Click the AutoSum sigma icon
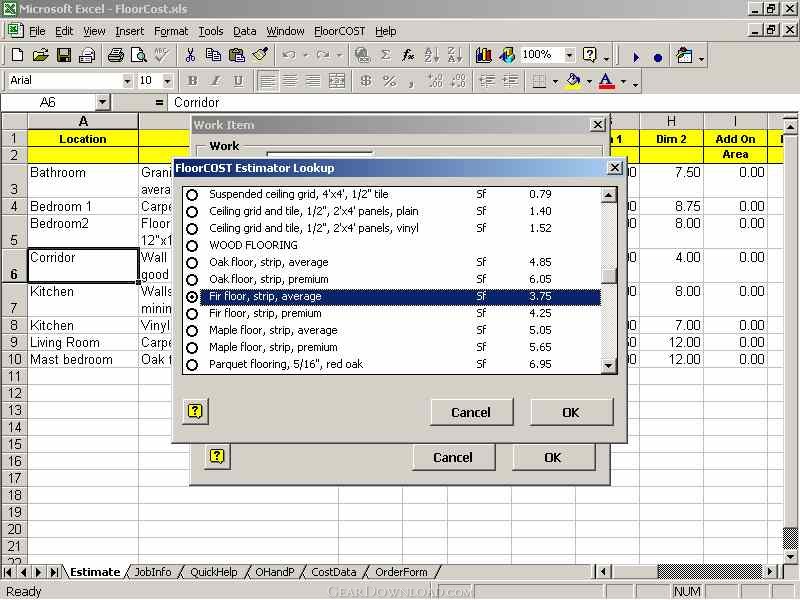This screenshot has height=600, width=800. pos(386,55)
